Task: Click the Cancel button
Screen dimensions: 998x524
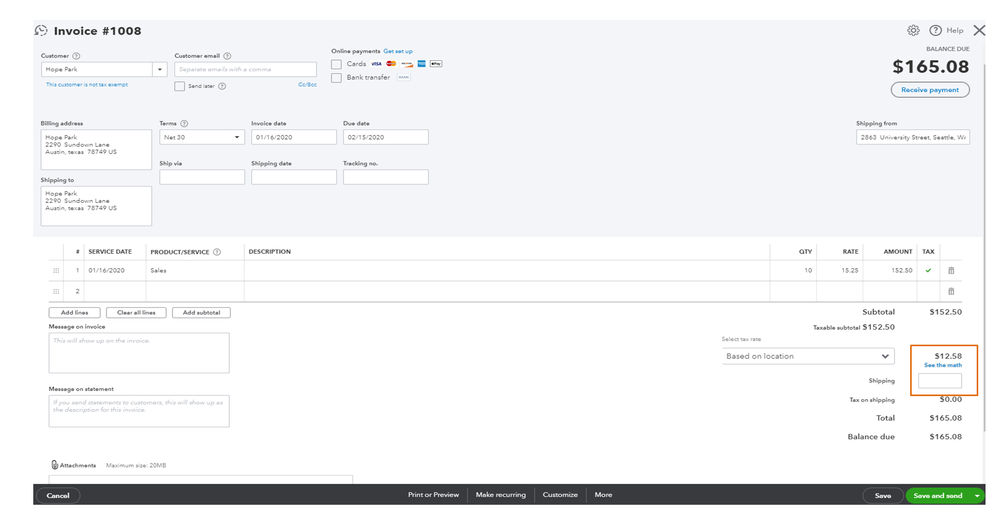Action: click(58, 495)
